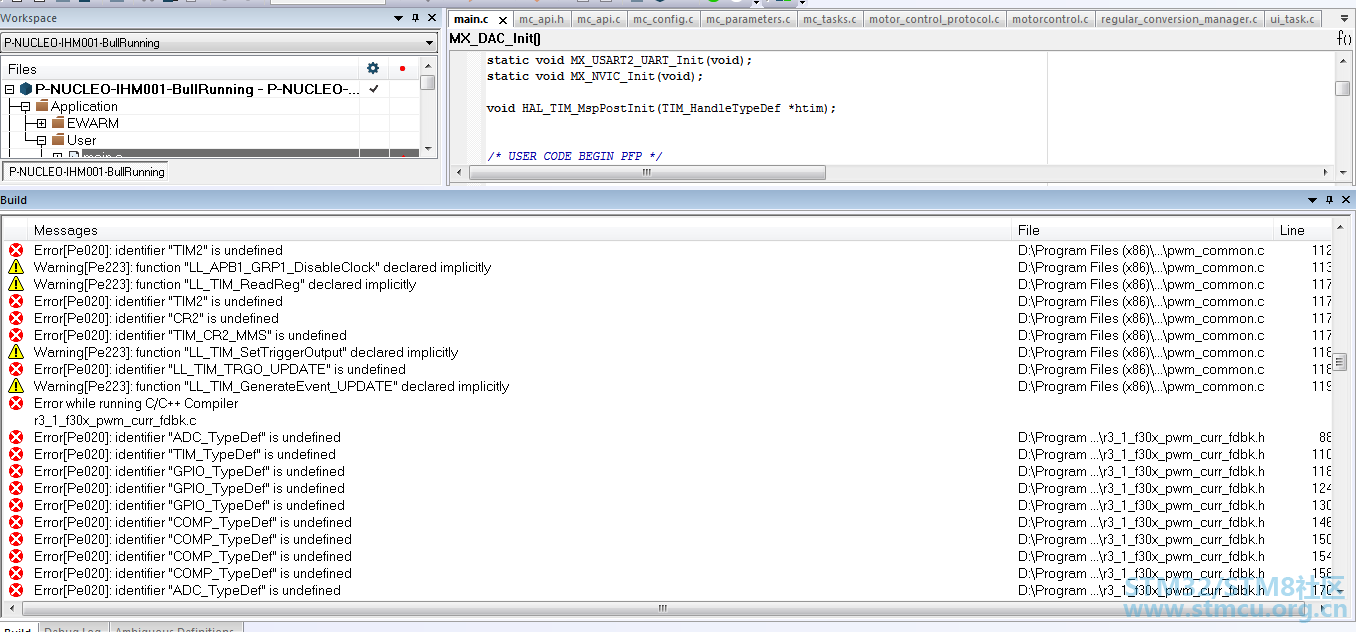Open the regular_conversion_manager.c tab
This screenshot has width=1356, height=632.
click(x=1179, y=19)
